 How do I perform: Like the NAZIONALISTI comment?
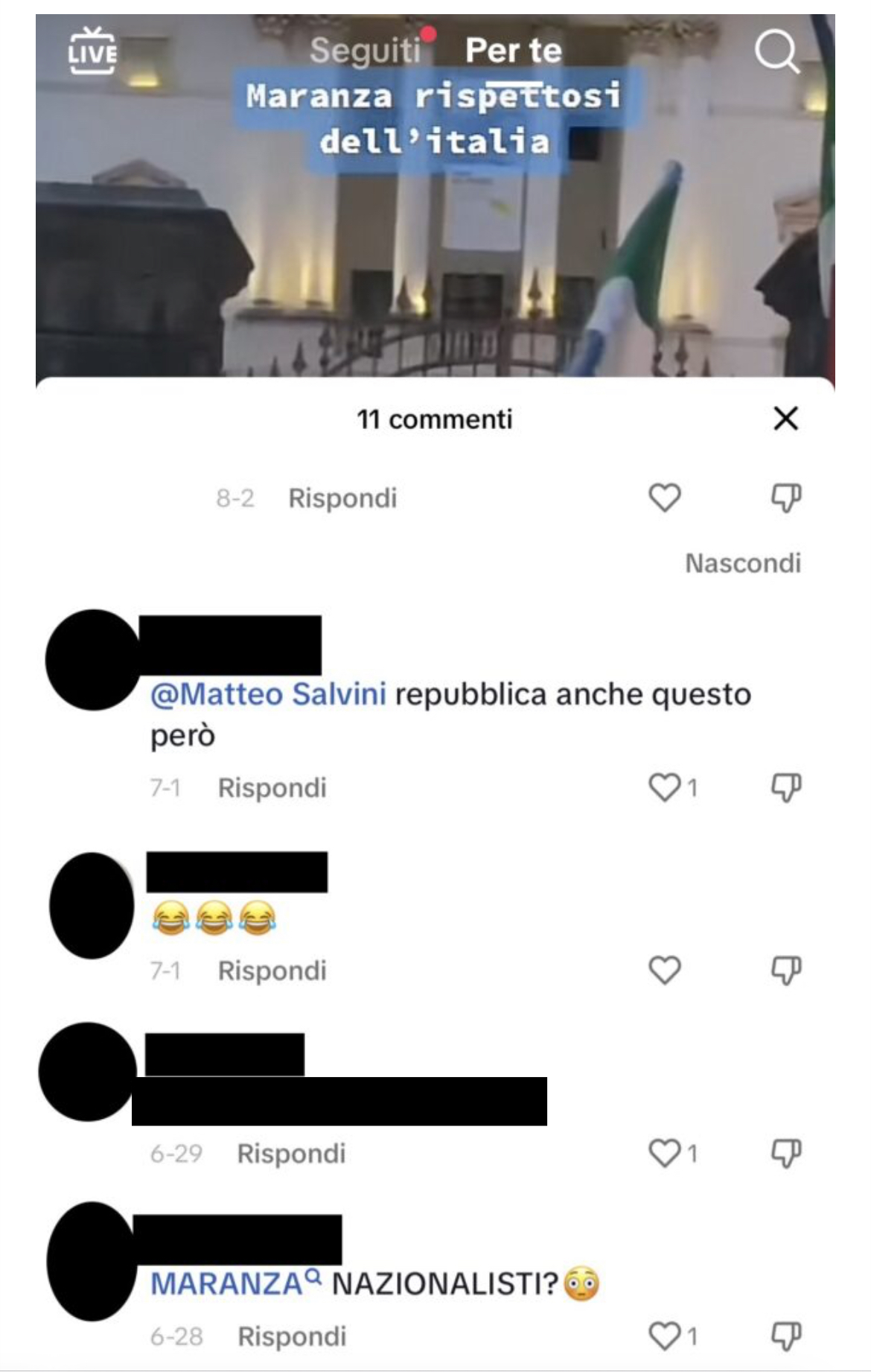tap(665, 1336)
